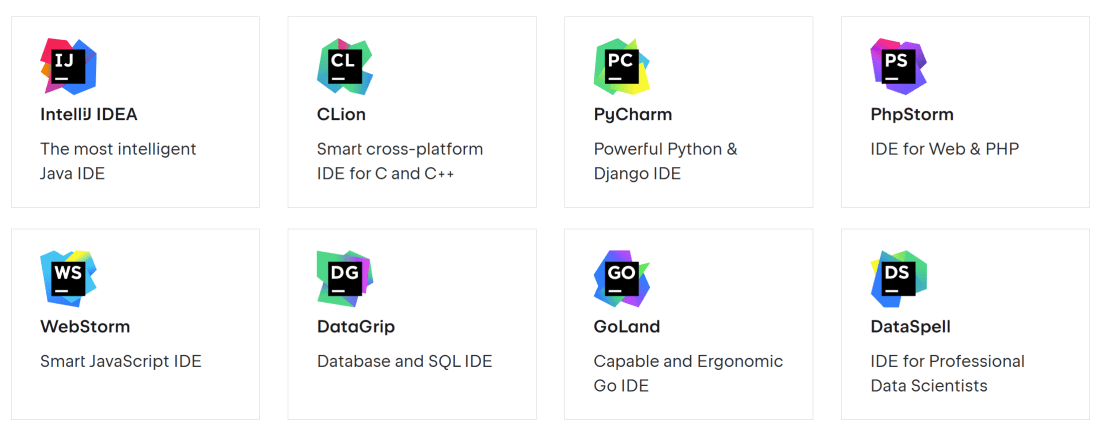The height and width of the screenshot is (436, 1100).
Task: Click 'The most intelligent Java IDE' description
Action: 118,161
